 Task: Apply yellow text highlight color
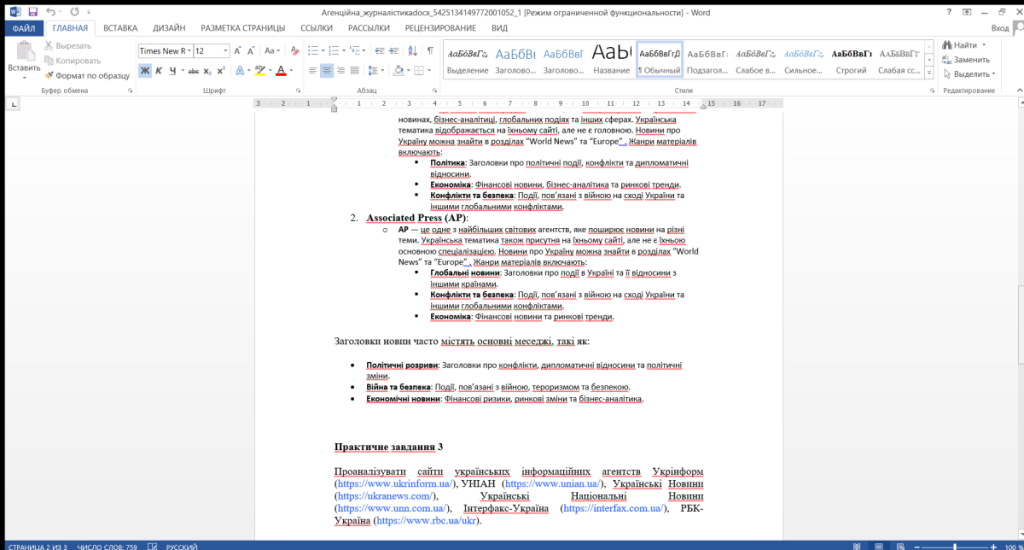(x=260, y=71)
